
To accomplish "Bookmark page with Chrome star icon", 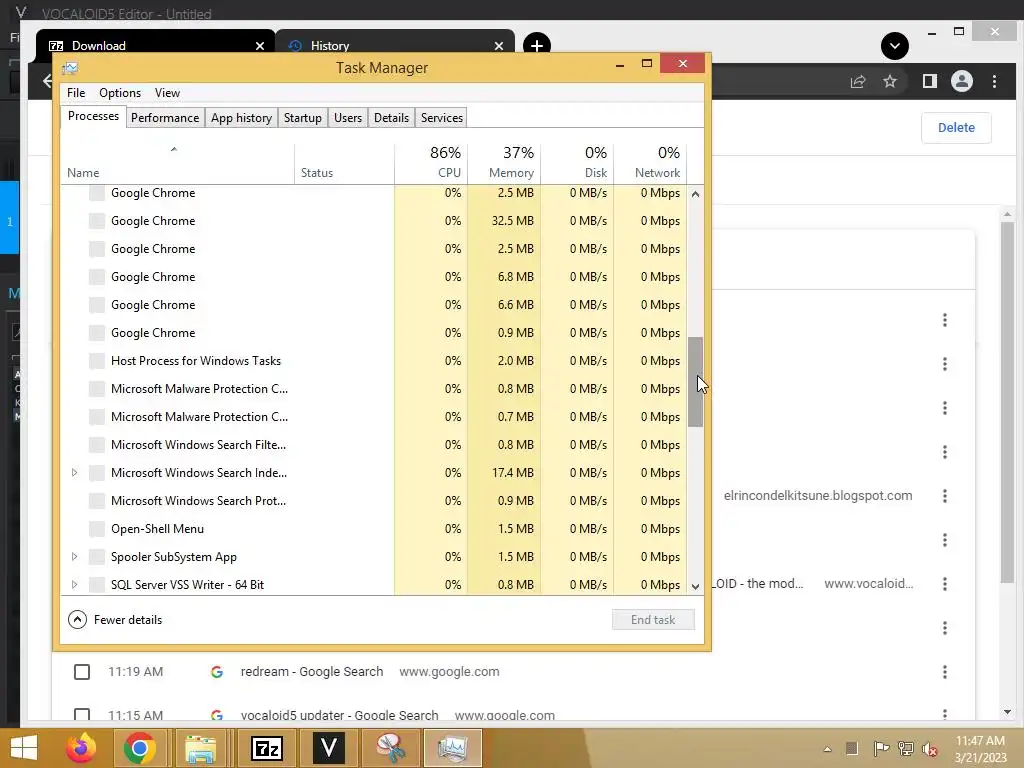I will (x=889, y=82).
